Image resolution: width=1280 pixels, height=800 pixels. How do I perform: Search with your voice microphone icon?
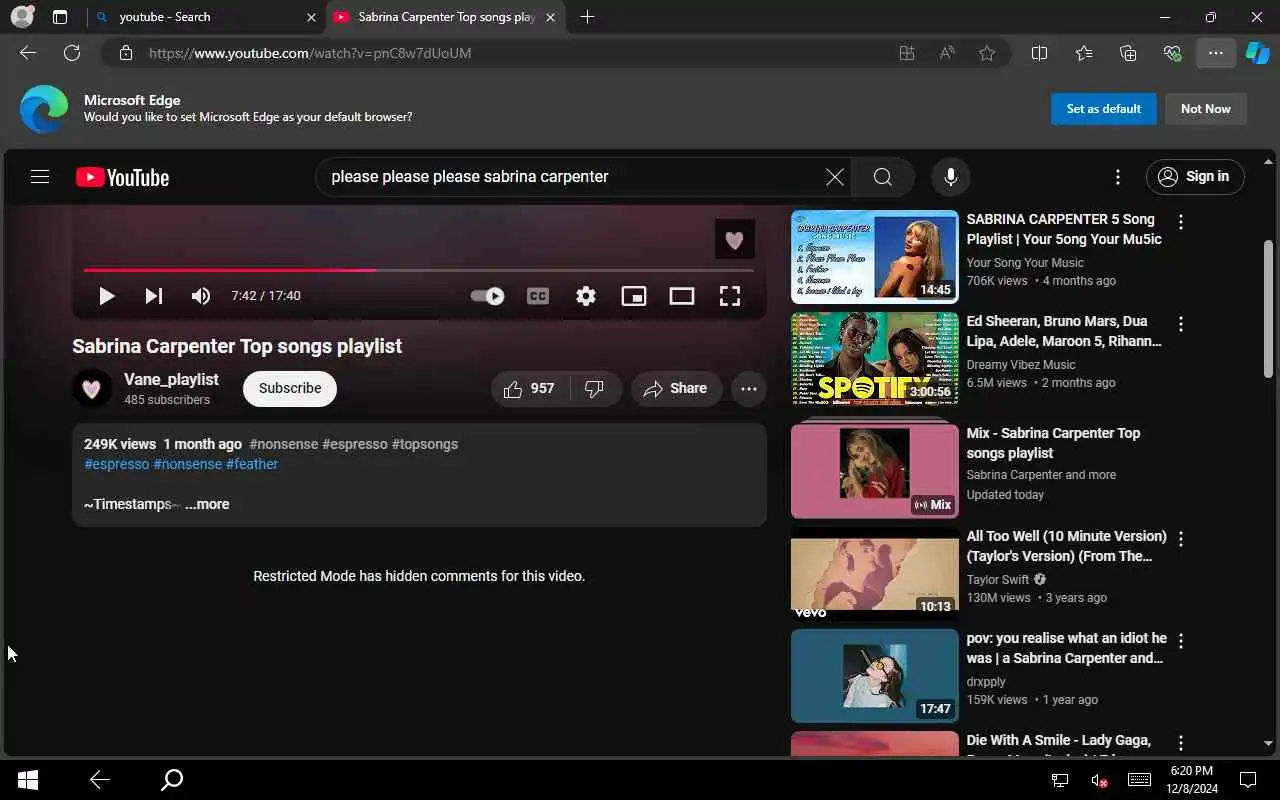tap(951, 177)
